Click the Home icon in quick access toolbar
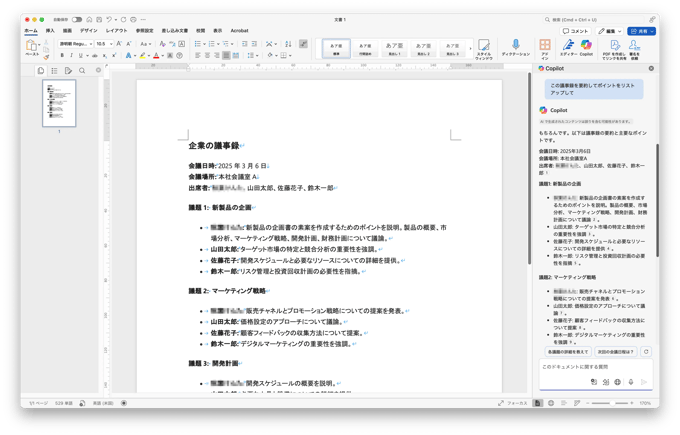This screenshot has width=680, height=435. [x=89, y=20]
